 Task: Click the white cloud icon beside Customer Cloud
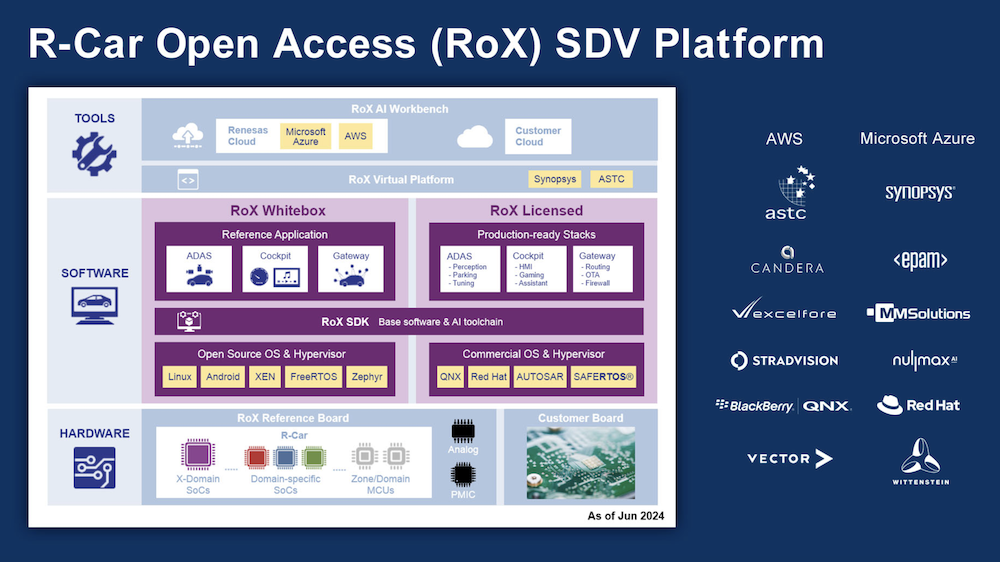tap(474, 137)
